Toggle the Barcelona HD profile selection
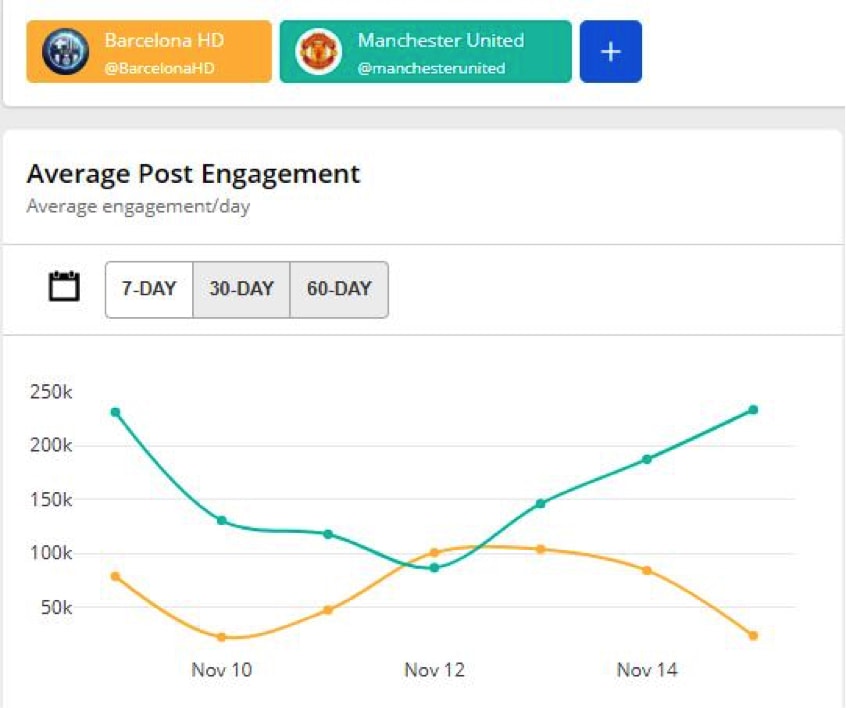This screenshot has height=708, width=846. [150, 52]
